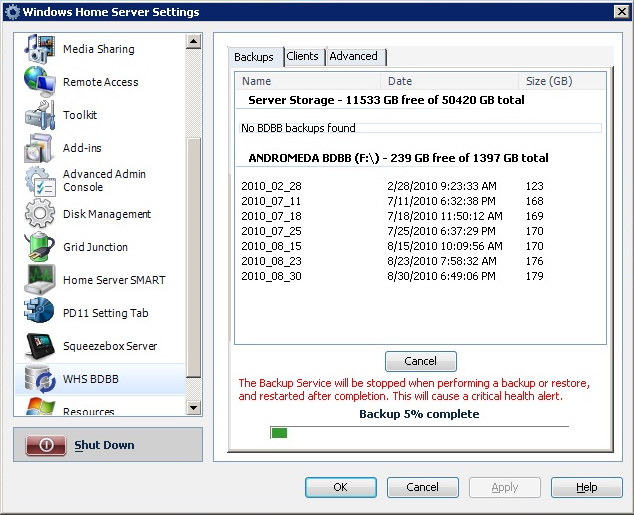Click the red power icon on Shut Down
634x515 pixels.
(46, 445)
